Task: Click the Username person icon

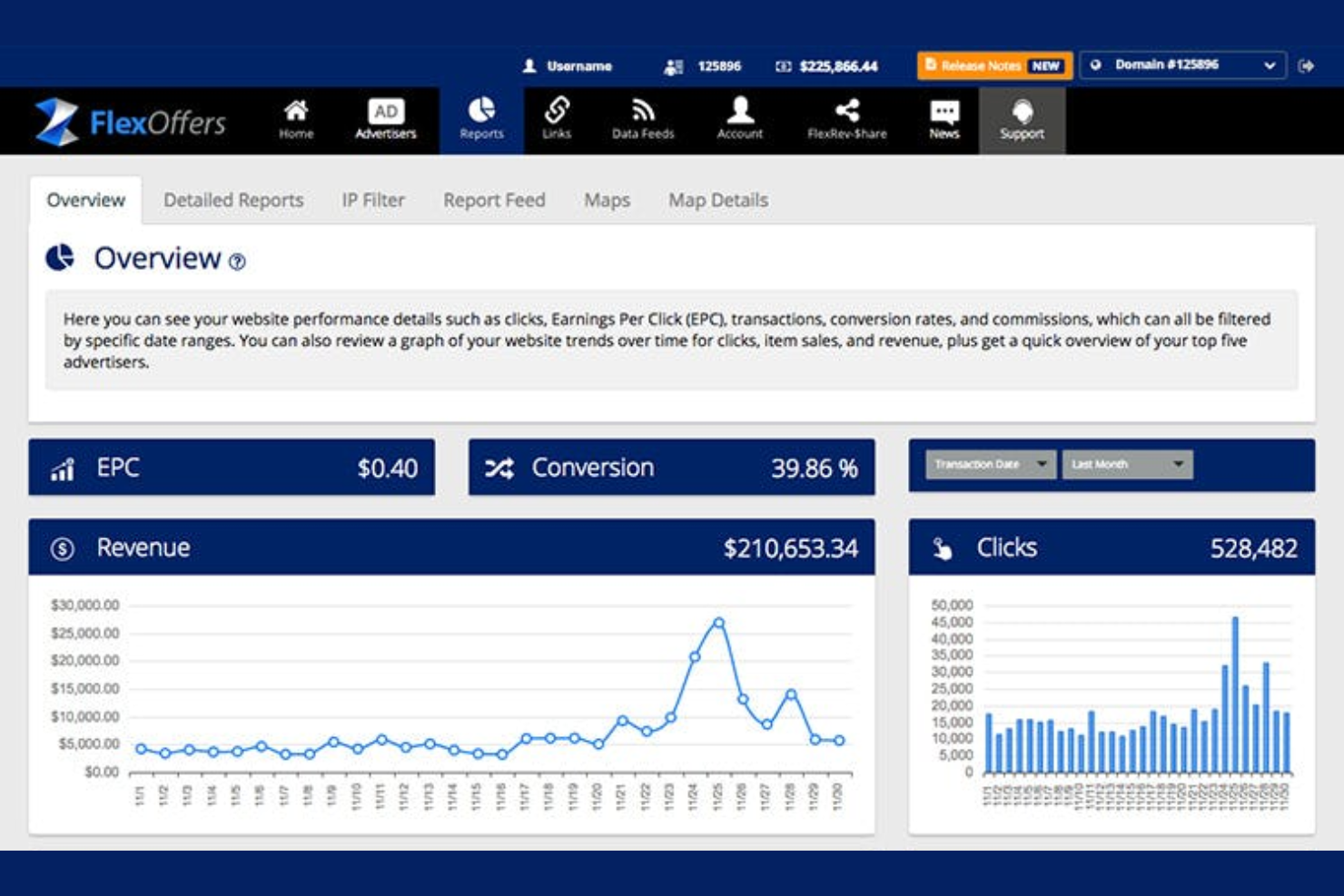Action: click(x=529, y=66)
